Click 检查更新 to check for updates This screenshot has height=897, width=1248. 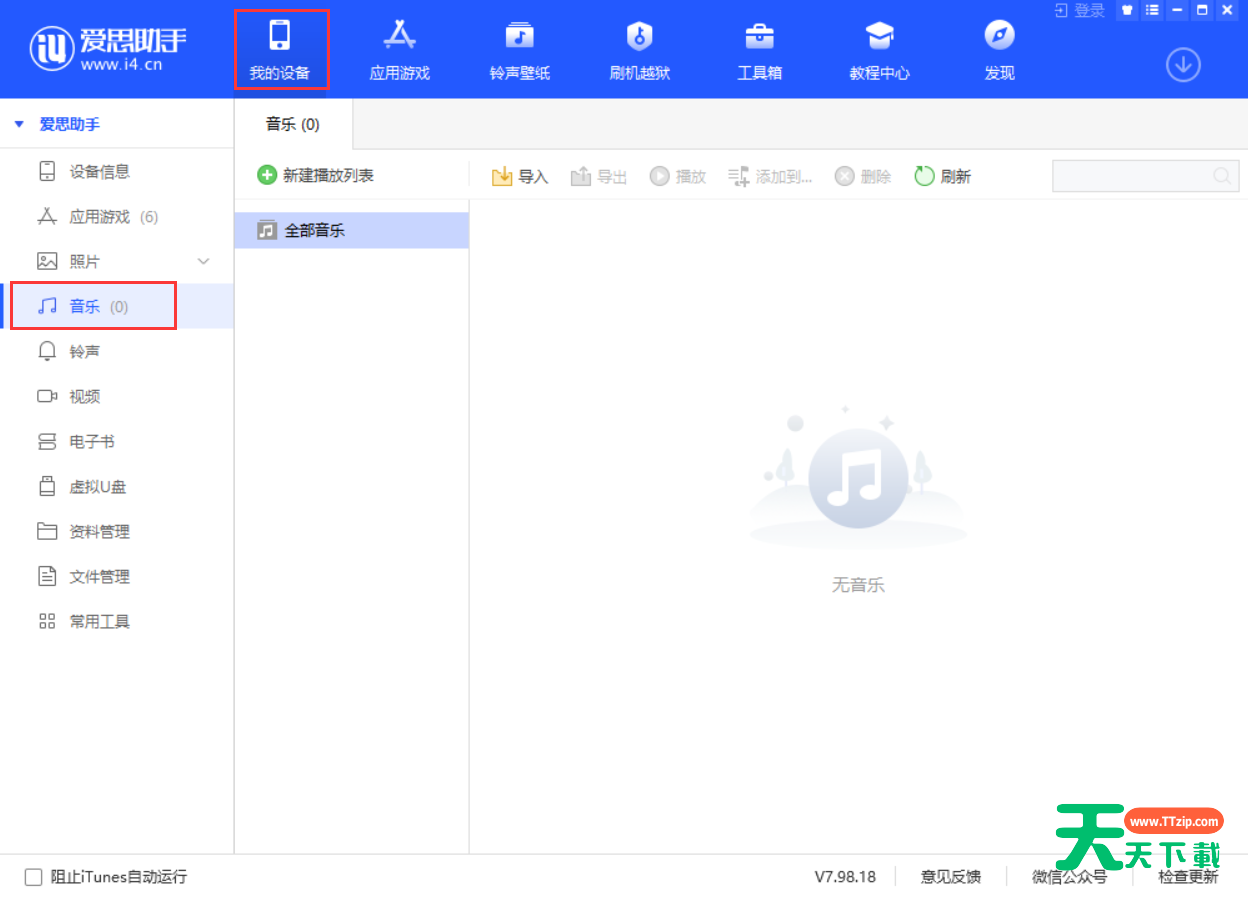1188,876
